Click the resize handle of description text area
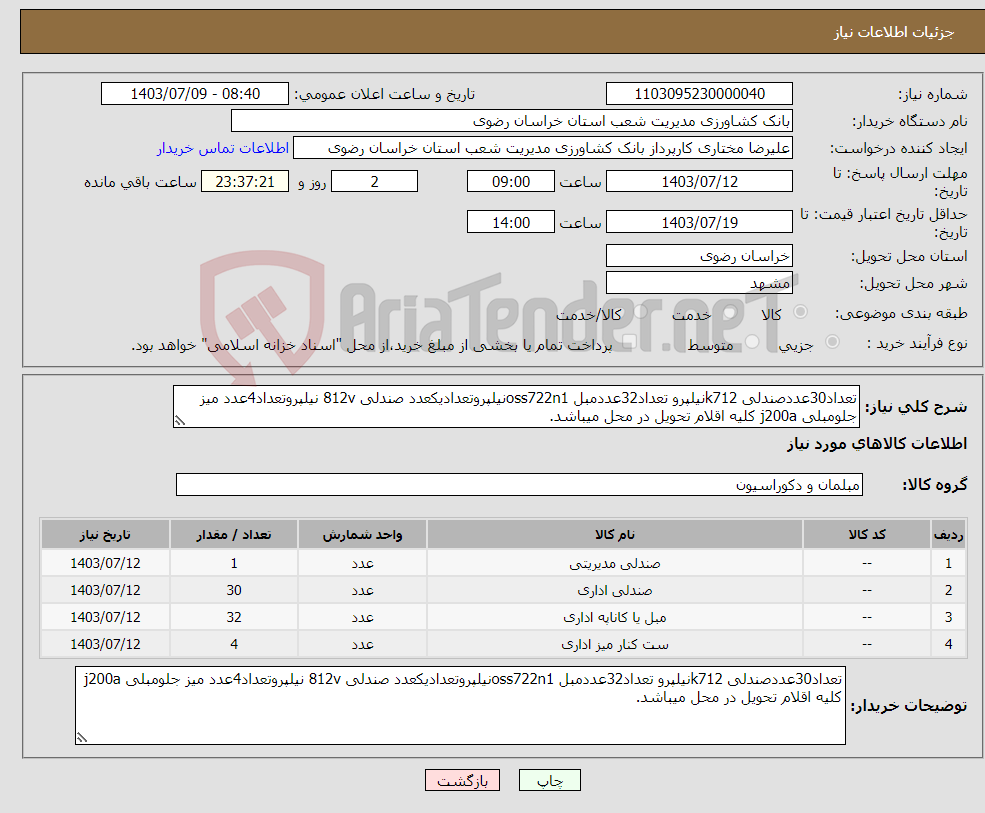985x813 pixels. click(180, 421)
